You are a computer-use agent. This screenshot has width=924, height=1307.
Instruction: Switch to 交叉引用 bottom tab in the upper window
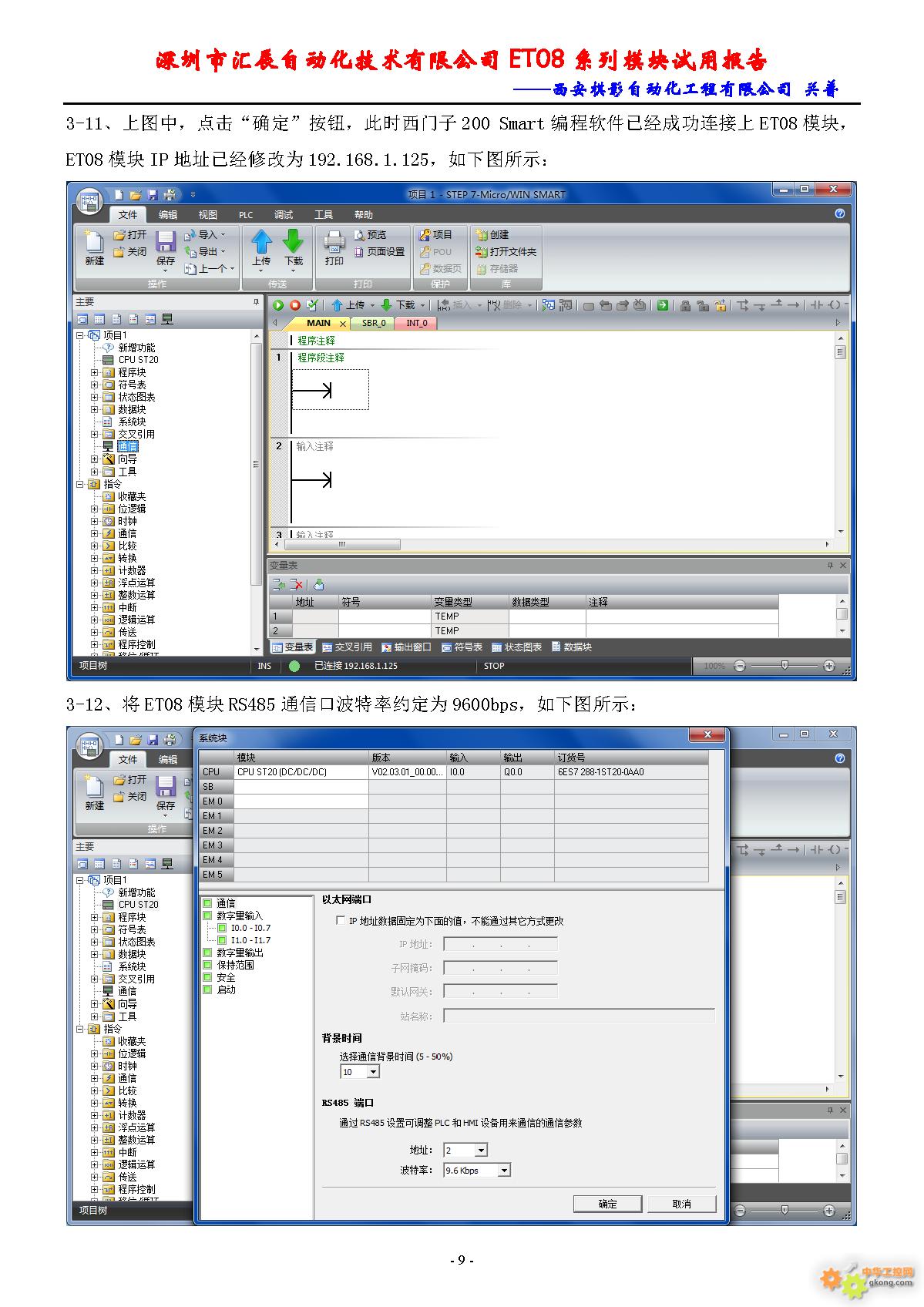point(347,647)
